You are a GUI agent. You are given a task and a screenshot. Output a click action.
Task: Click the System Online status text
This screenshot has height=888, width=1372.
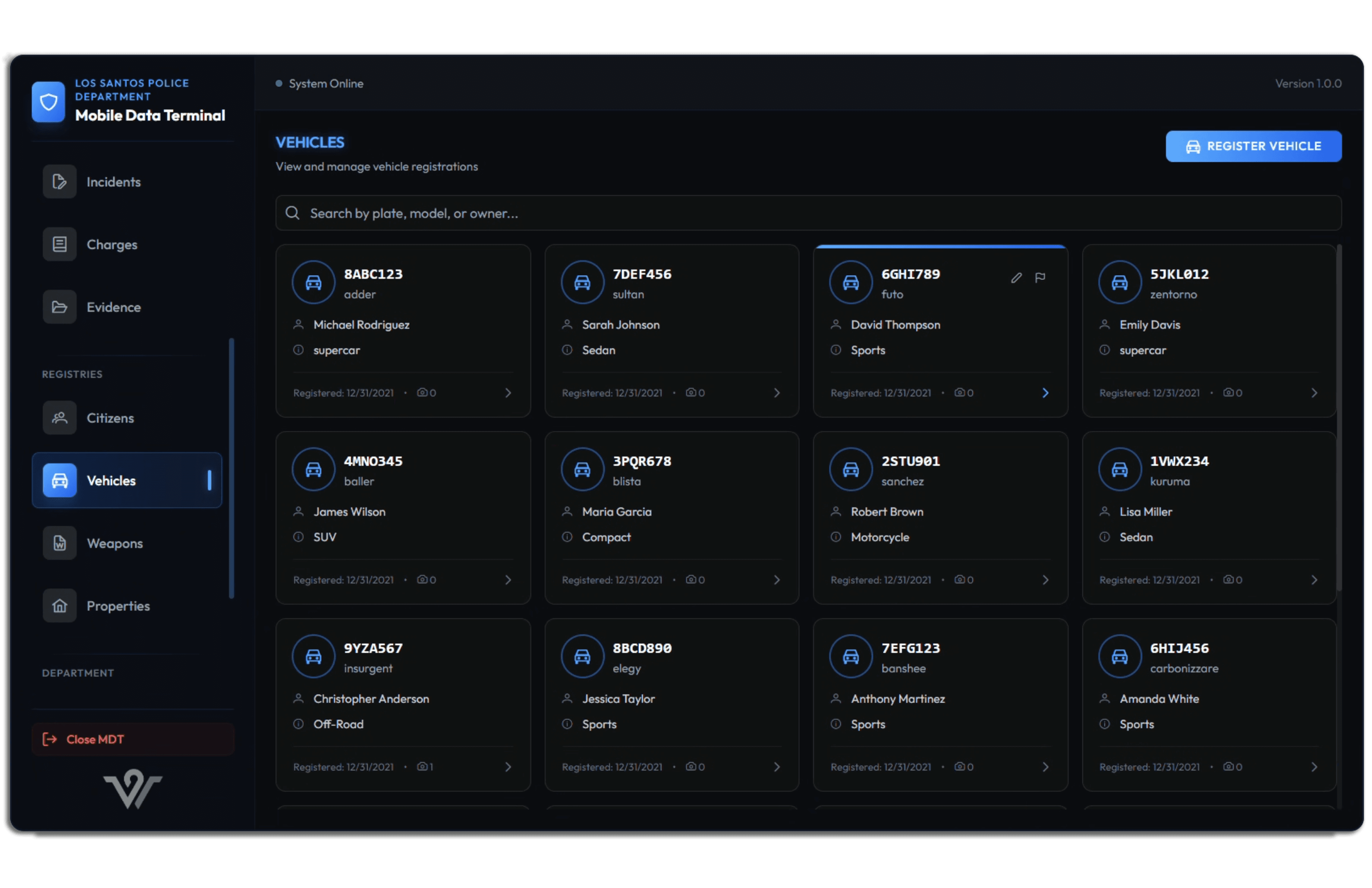point(326,84)
